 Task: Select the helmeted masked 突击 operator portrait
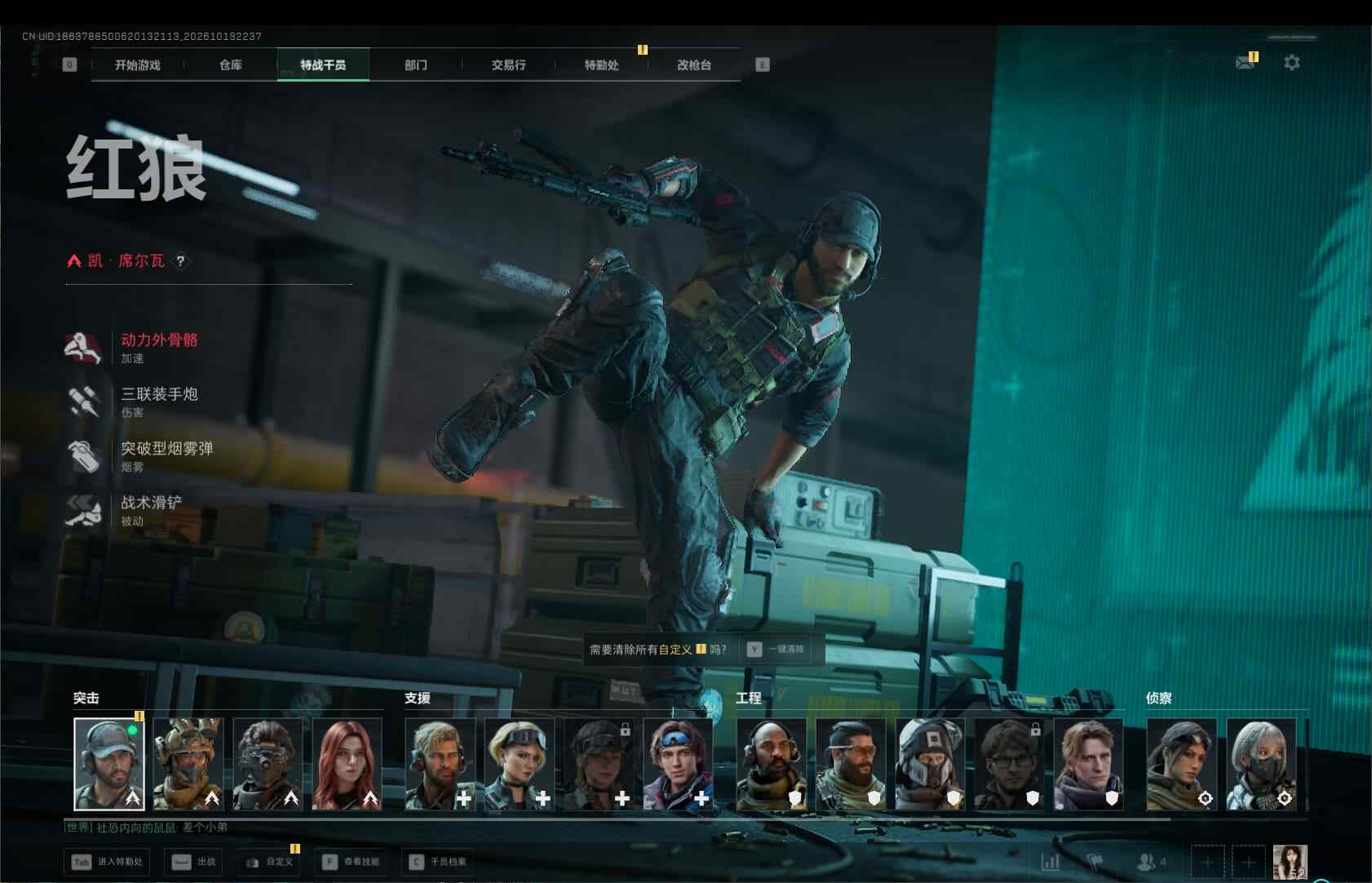188,765
